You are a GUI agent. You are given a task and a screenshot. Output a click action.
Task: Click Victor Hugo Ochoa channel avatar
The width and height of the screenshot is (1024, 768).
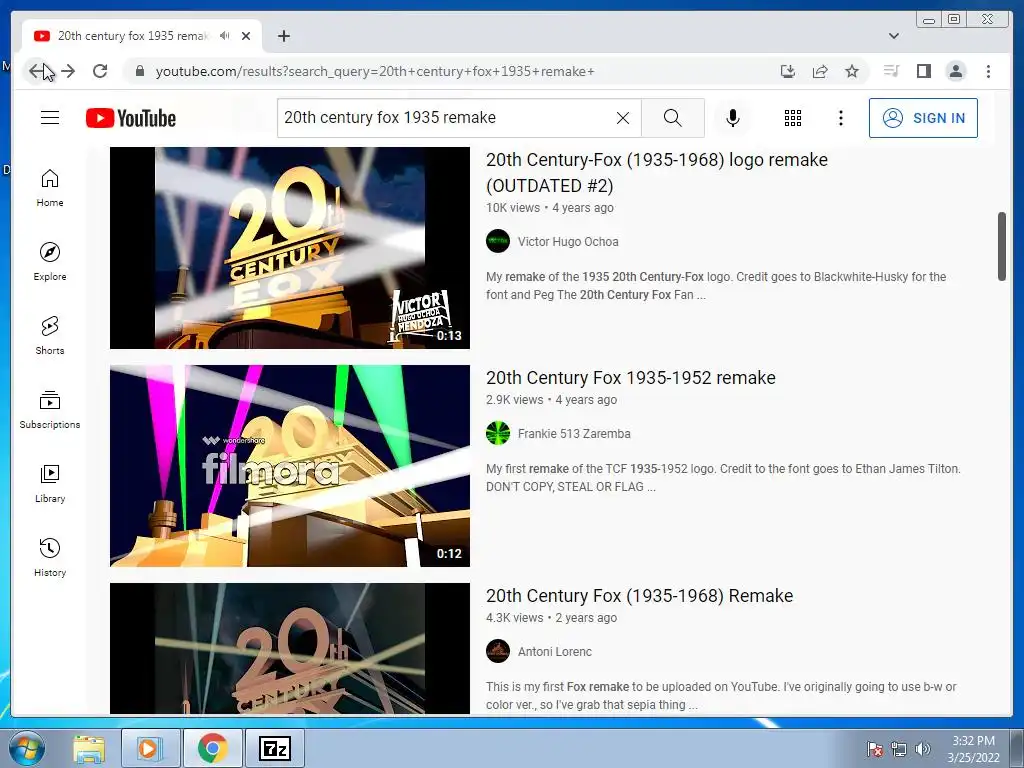click(498, 241)
